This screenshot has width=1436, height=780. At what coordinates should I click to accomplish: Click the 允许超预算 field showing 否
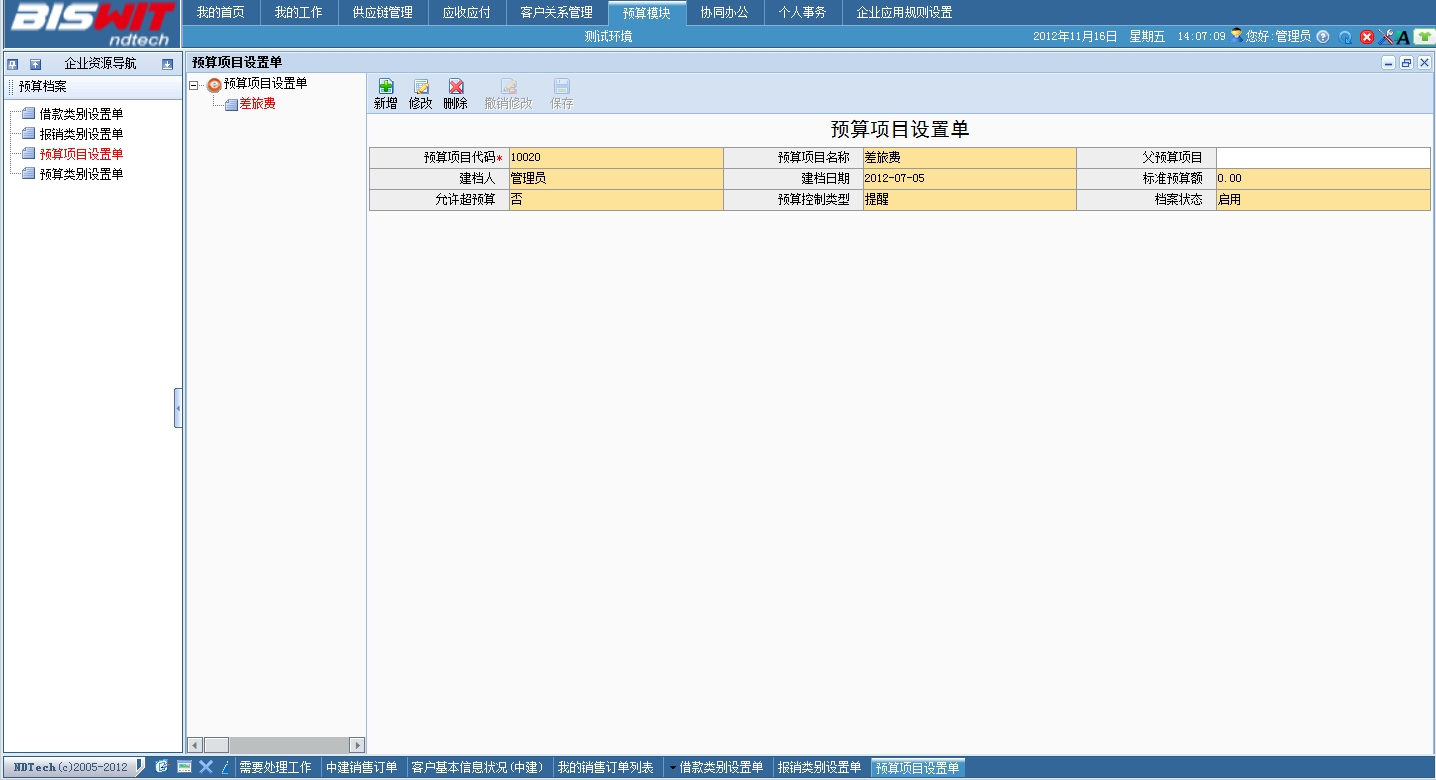(x=616, y=200)
